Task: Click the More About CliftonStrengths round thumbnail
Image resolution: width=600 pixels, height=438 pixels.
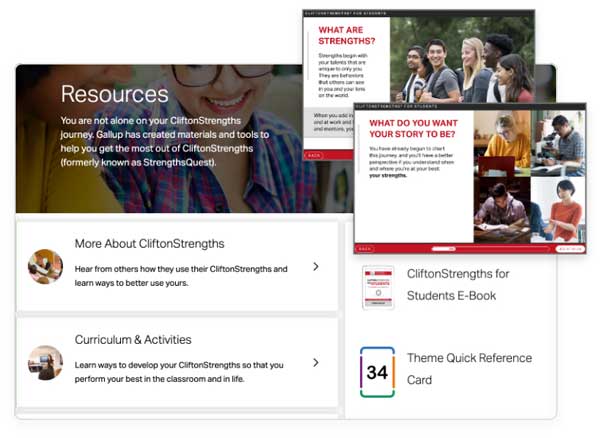Action: (x=46, y=267)
